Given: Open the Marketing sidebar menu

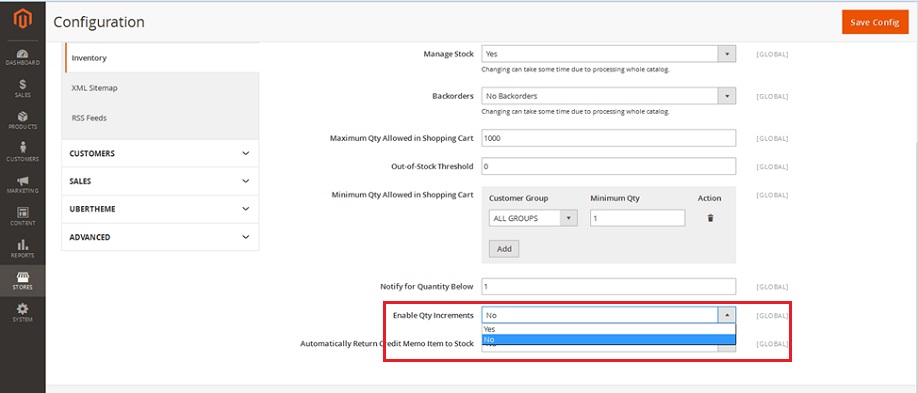Looking at the screenshot, I should coord(22,185).
